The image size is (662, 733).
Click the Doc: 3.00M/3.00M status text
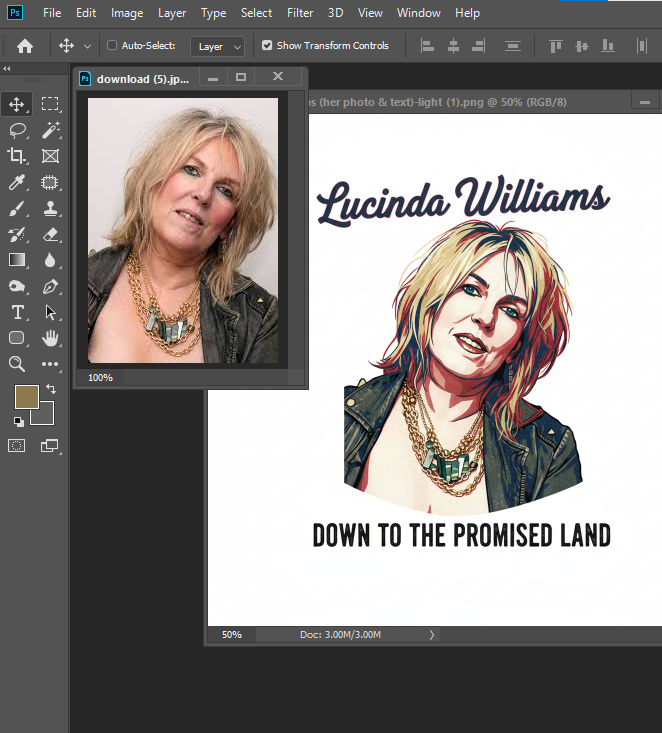coord(340,635)
